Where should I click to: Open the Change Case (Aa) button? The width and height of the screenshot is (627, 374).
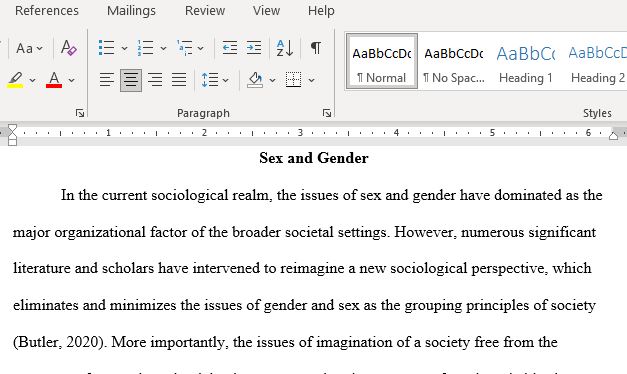[29, 48]
